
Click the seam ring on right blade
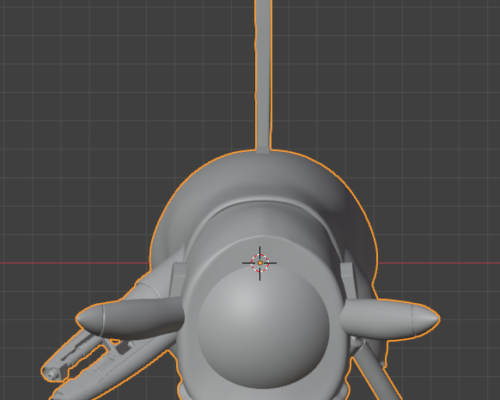(412, 319)
